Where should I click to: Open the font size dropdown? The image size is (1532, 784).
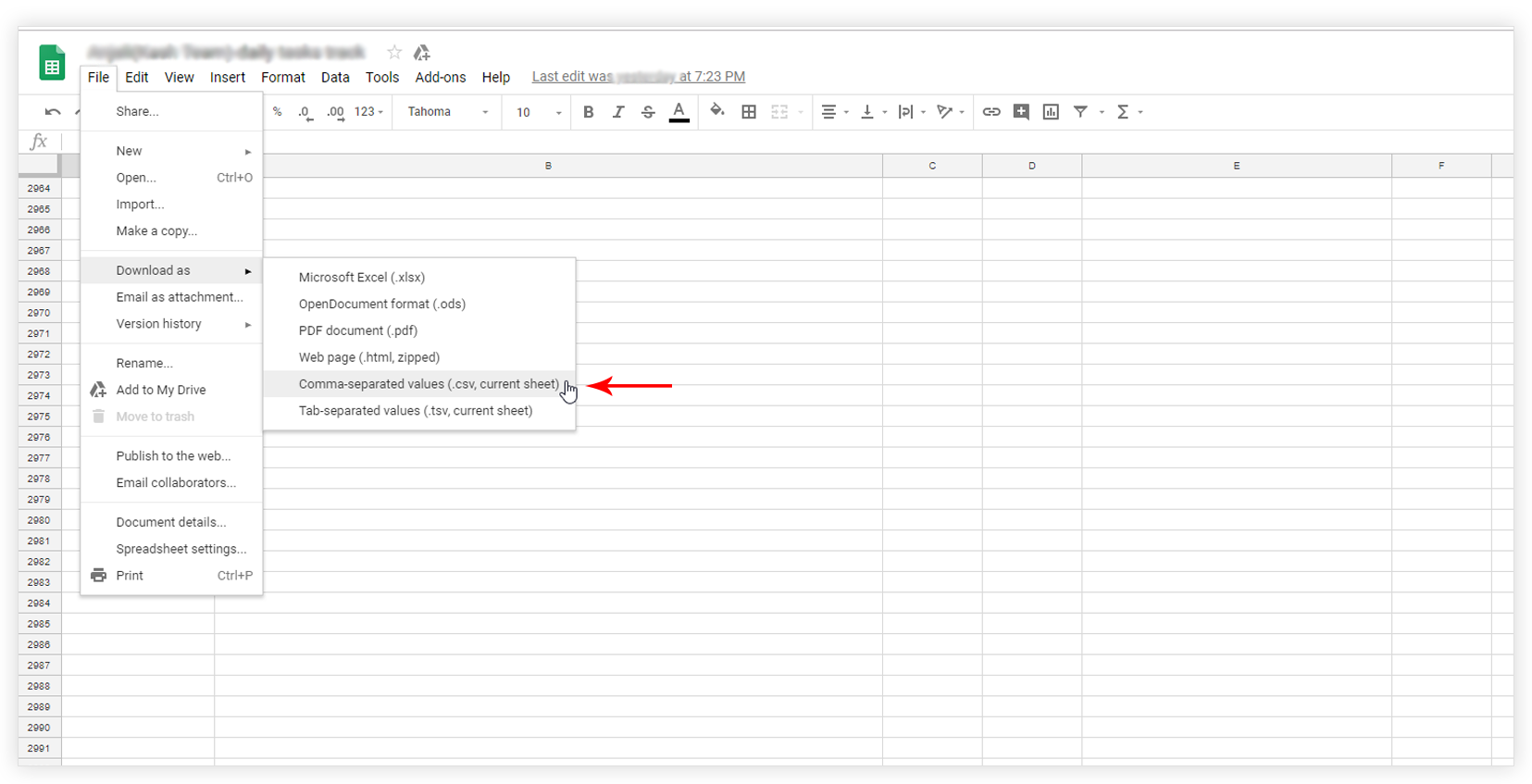(x=539, y=112)
